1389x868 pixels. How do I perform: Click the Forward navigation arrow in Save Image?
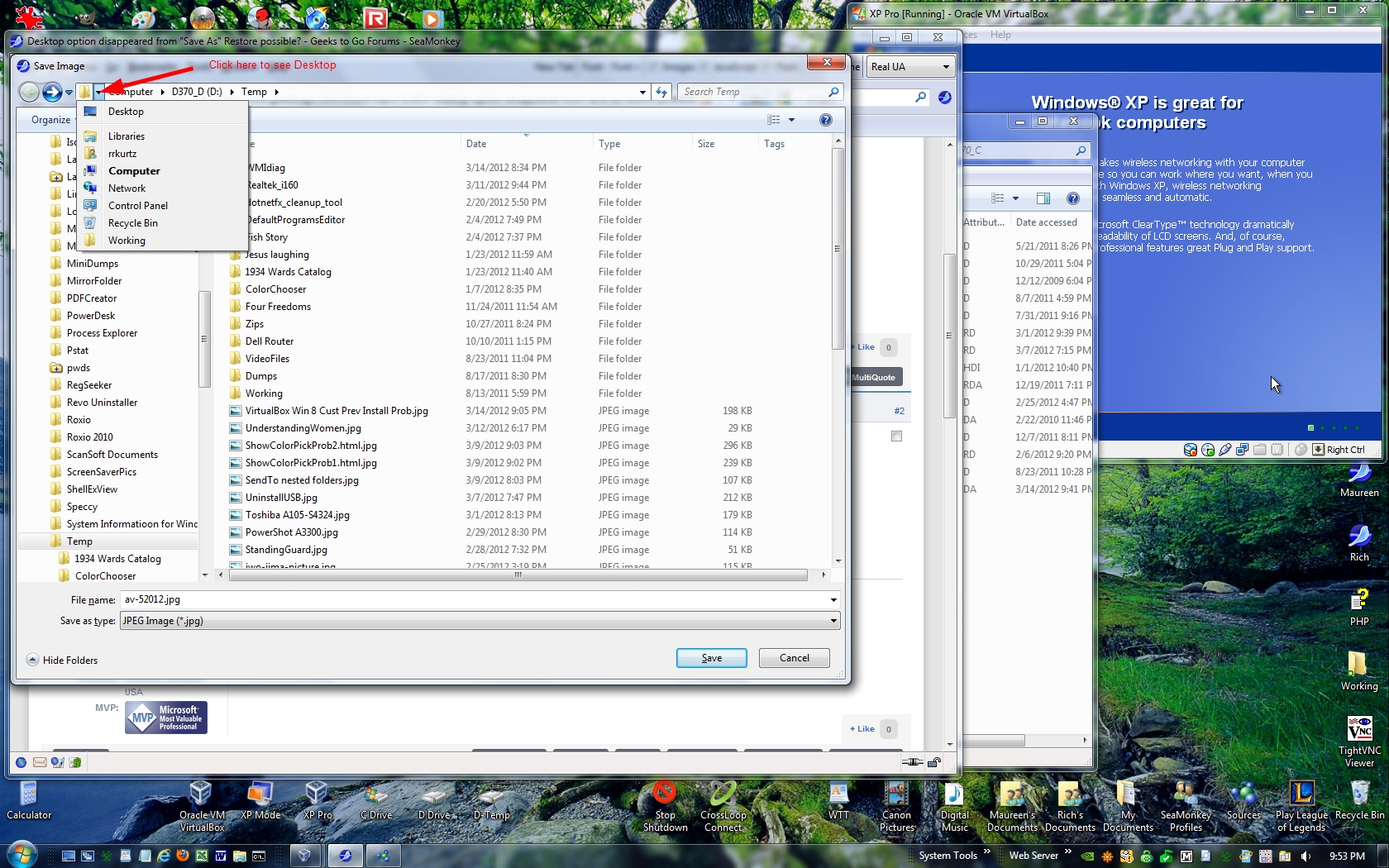point(52,92)
